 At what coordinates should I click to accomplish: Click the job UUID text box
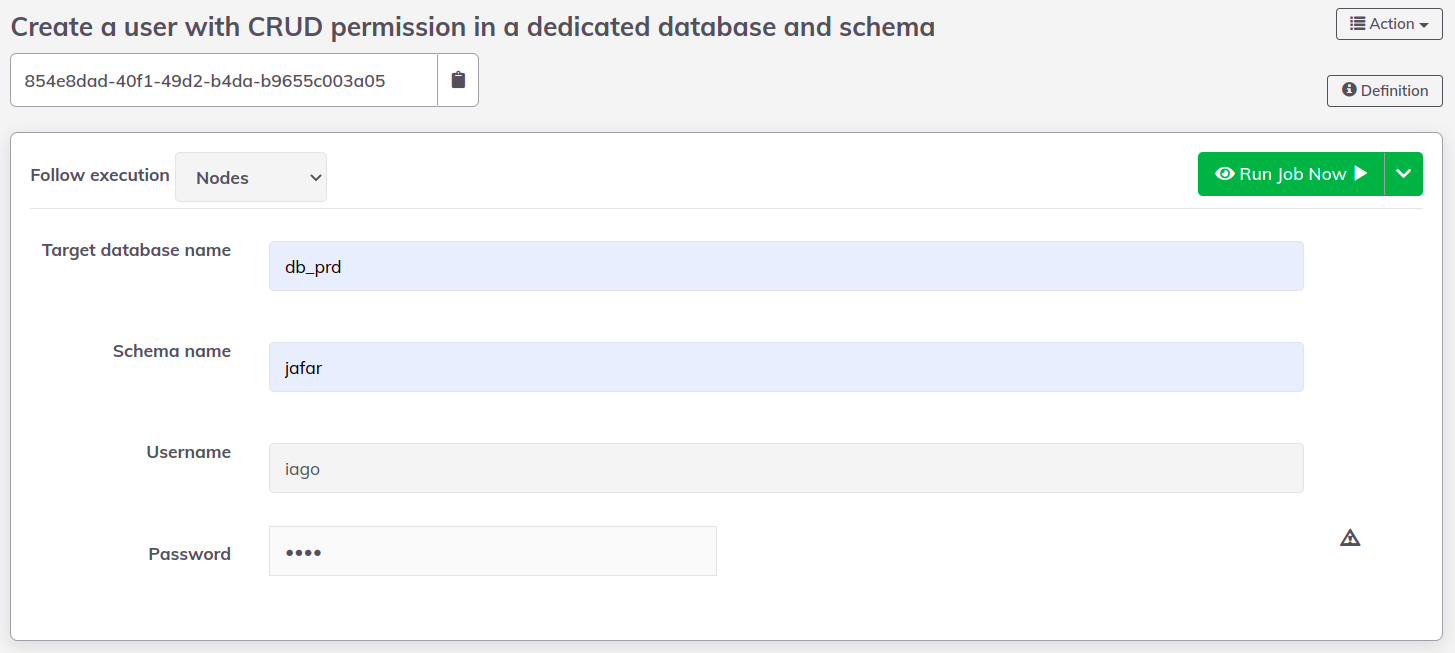[x=224, y=80]
